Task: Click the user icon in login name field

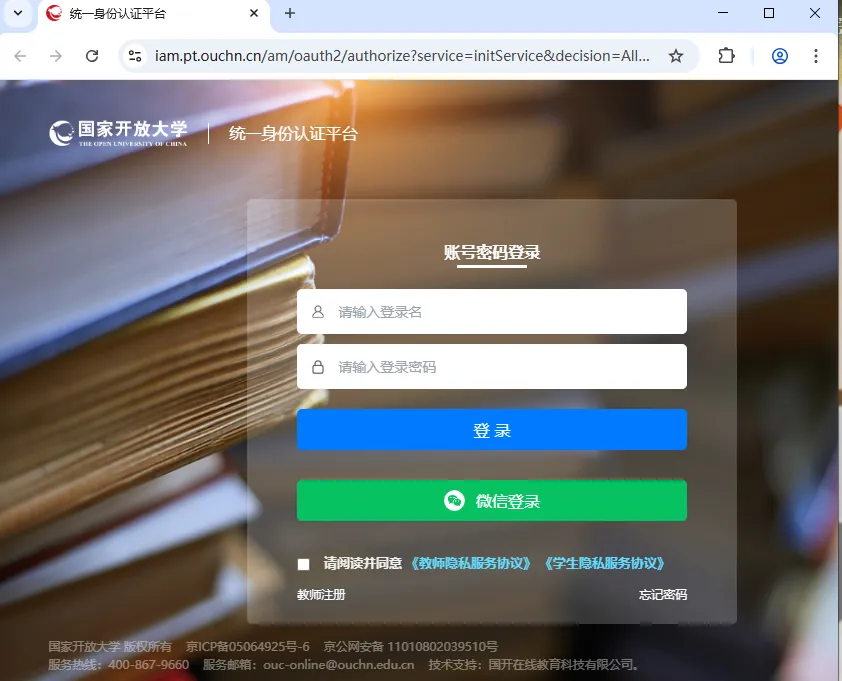Action: click(x=318, y=311)
